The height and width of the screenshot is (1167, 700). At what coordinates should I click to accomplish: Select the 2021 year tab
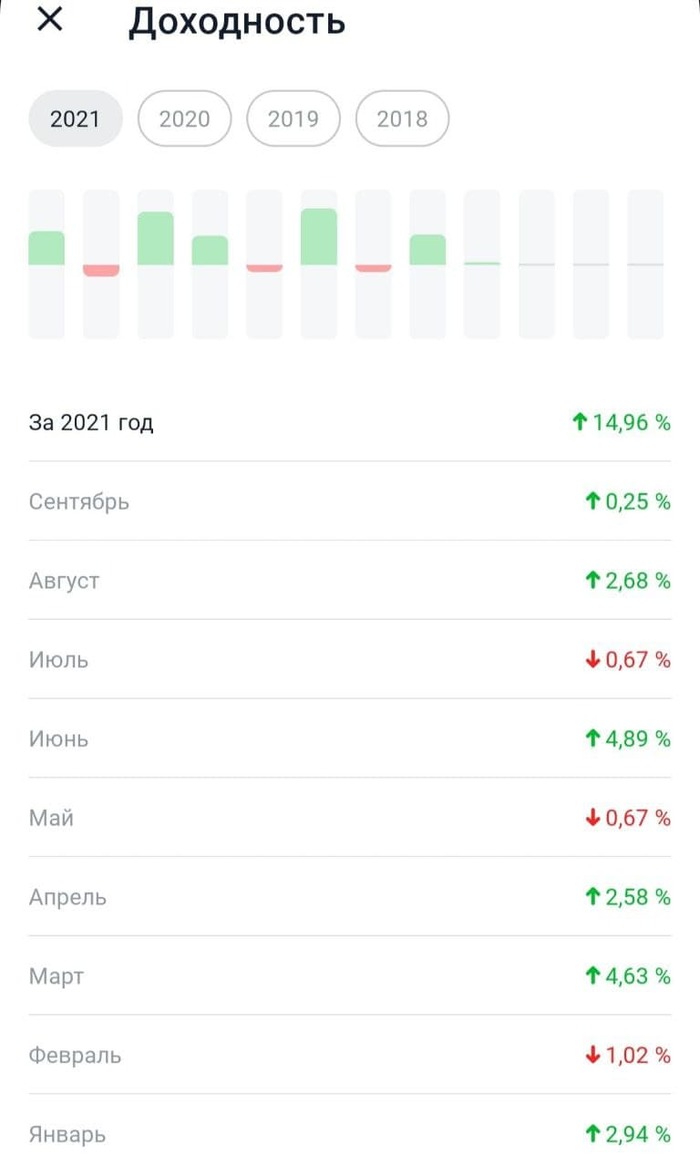click(75, 119)
